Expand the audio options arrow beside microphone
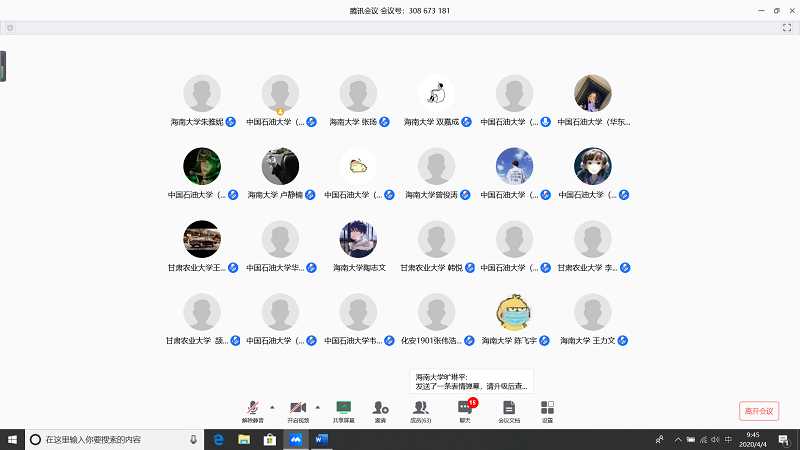Screen dimensions: 800x450 [x=272, y=406]
